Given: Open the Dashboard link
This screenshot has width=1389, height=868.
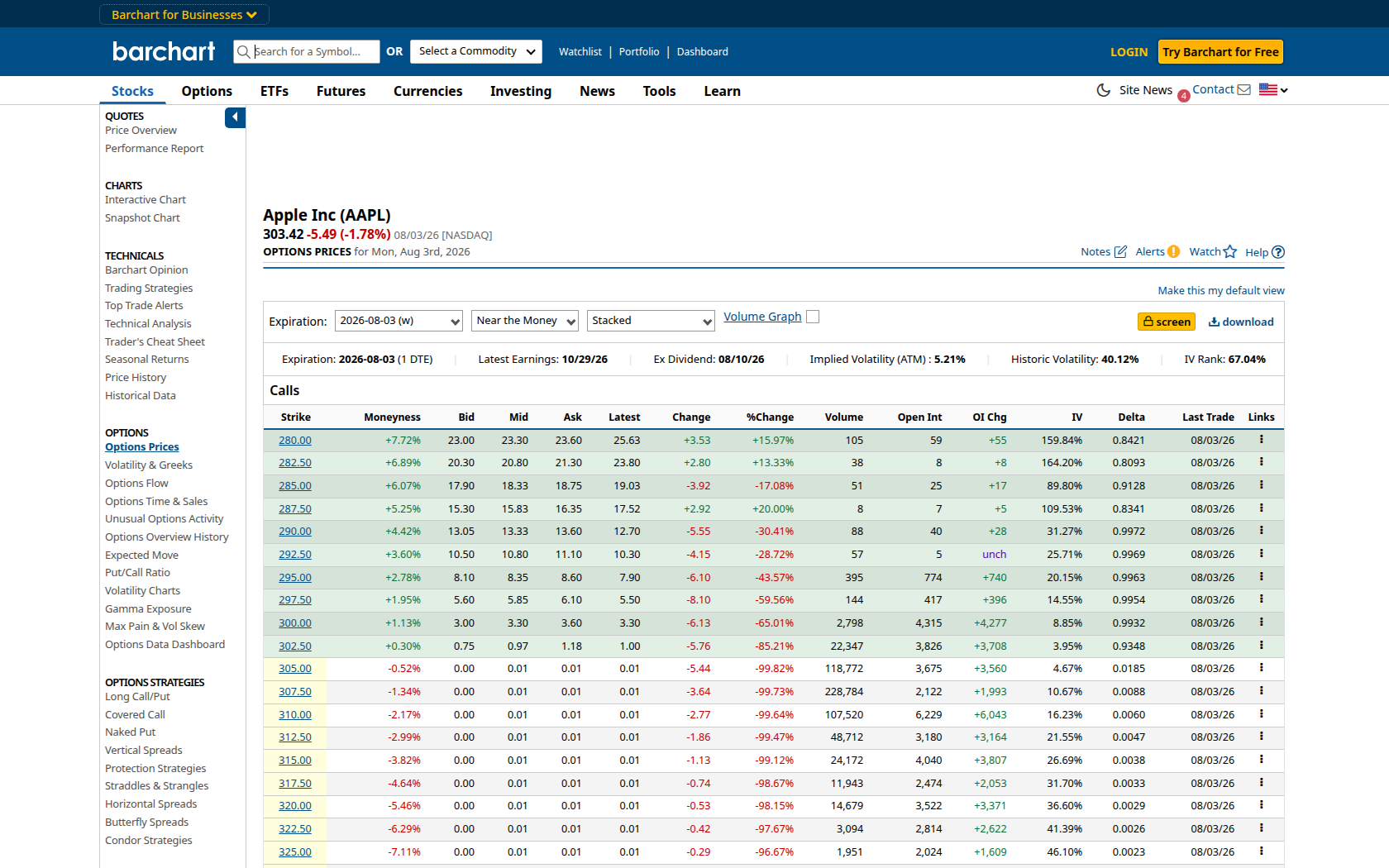Looking at the screenshot, I should pos(702,51).
